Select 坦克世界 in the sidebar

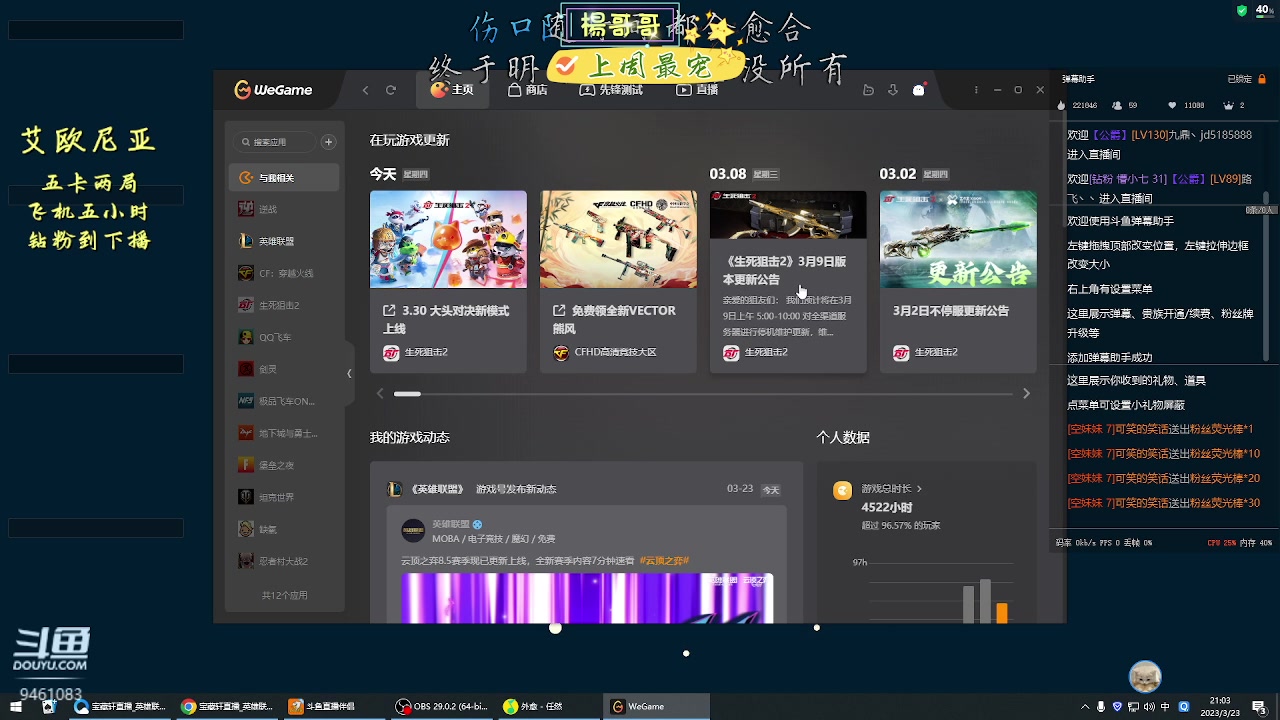tap(284, 497)
